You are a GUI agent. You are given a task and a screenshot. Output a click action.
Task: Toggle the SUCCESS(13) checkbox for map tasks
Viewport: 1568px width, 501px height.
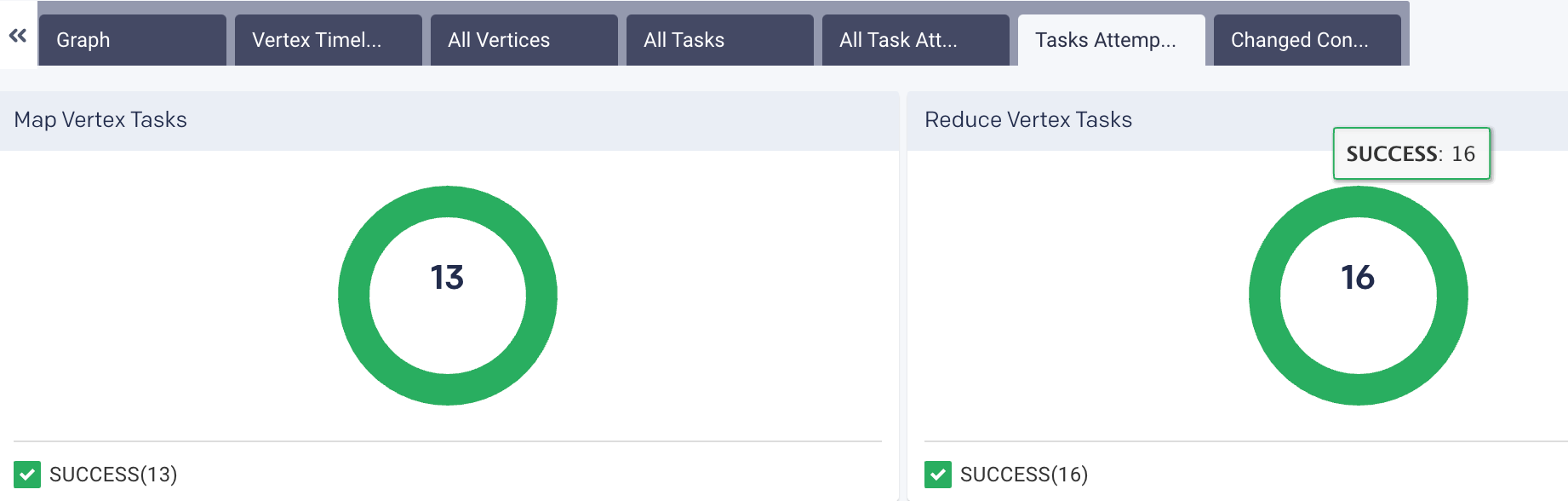pyautogui.click(x=27, y=475)
